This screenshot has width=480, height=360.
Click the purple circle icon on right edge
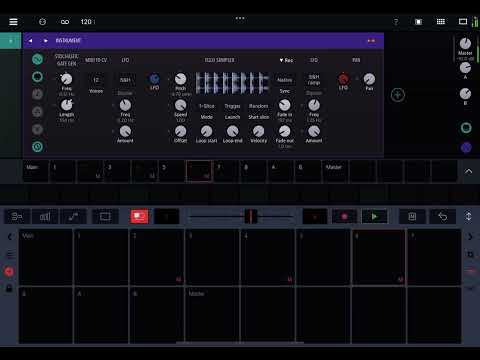[x=466, y=147]
